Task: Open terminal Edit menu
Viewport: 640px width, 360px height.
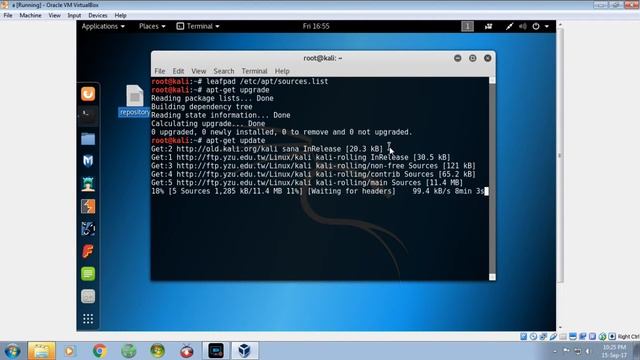Action: pos(178,71)
